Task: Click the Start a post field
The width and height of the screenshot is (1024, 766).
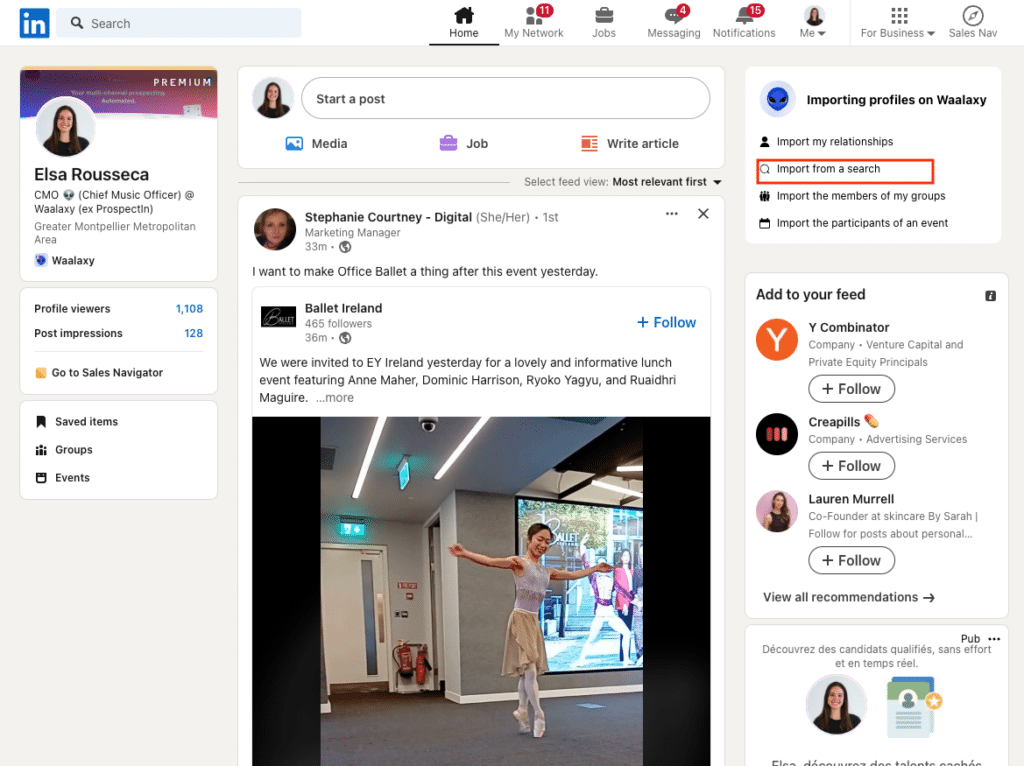Action: (505, 99)
